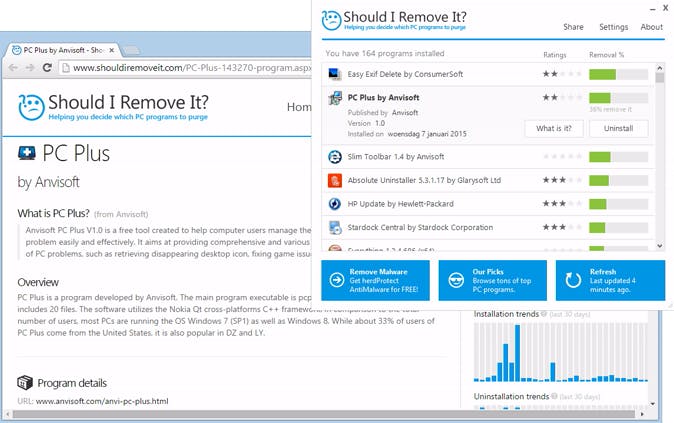The image size is (674, 423).
Task: Click the Removal % column header
Action: [607, 55]
